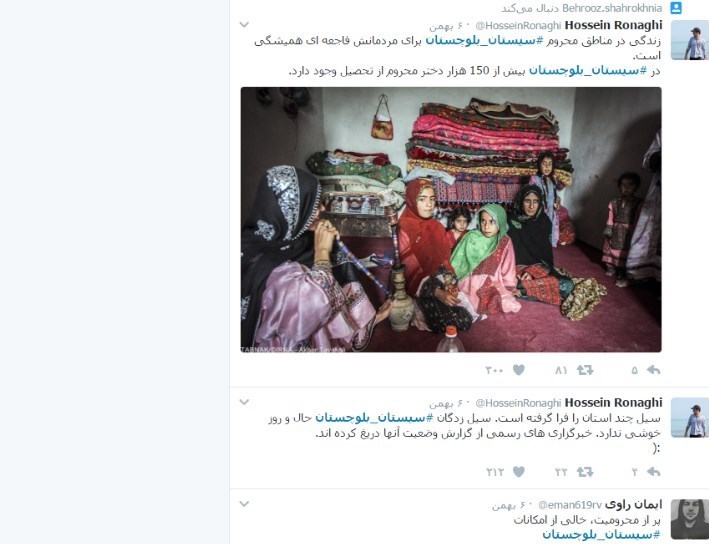Reply to the tweet with the family photo

653,370
